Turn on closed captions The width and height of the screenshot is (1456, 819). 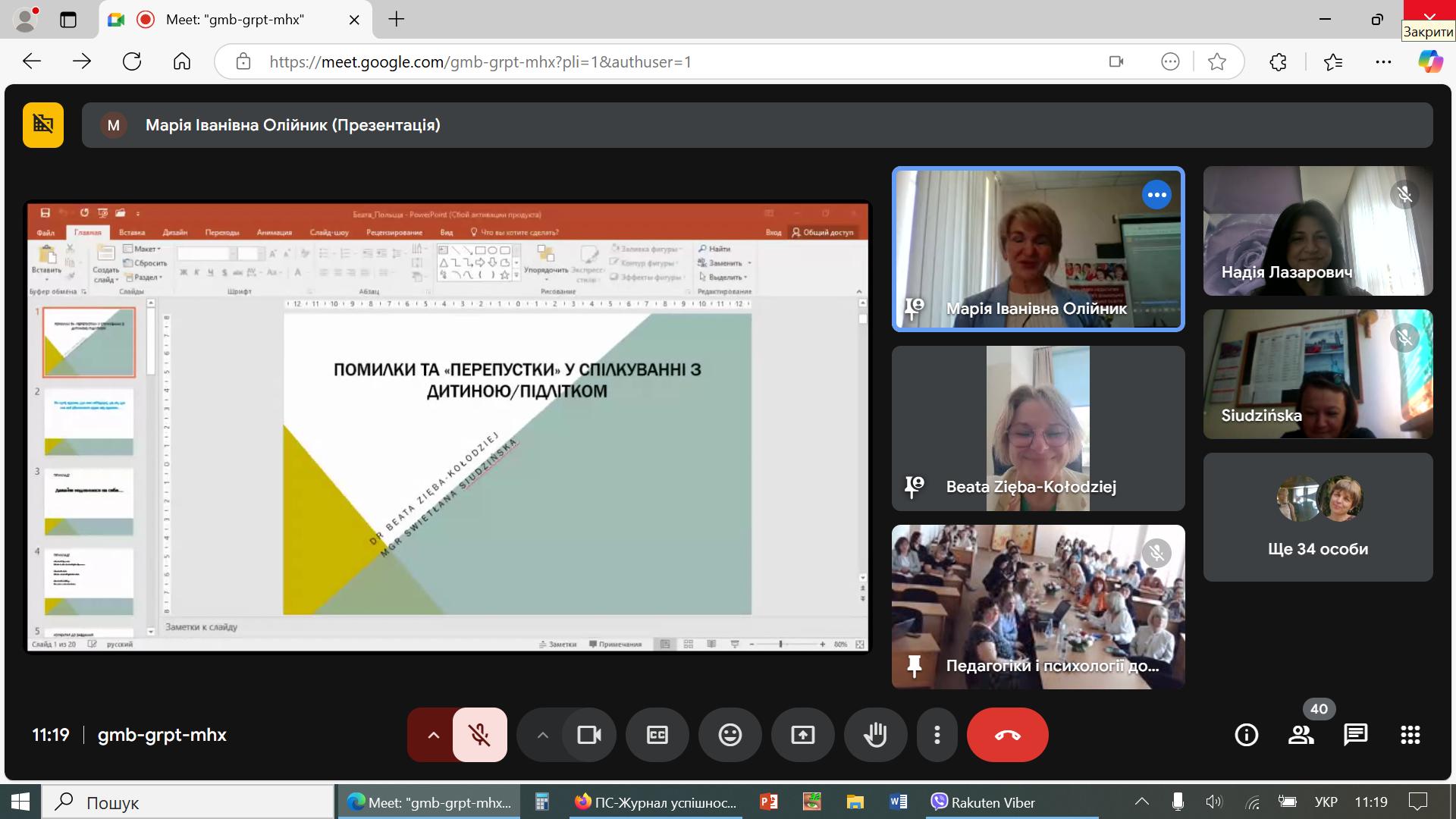click(657, 735)
